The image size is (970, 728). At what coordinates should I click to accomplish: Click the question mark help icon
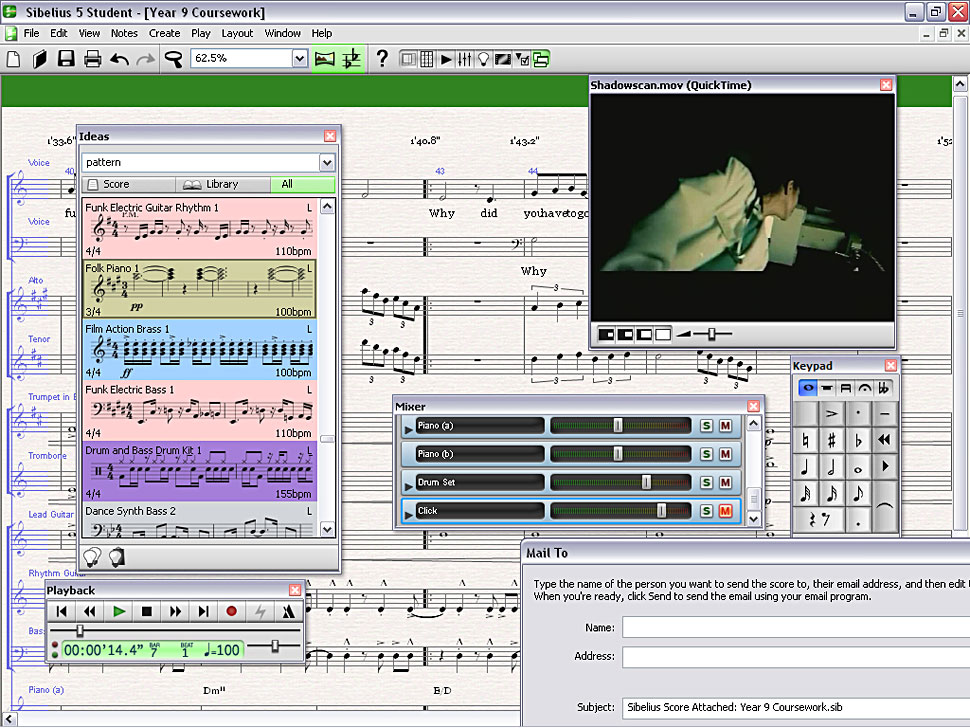pyautogui.click(x=382, y=59)
